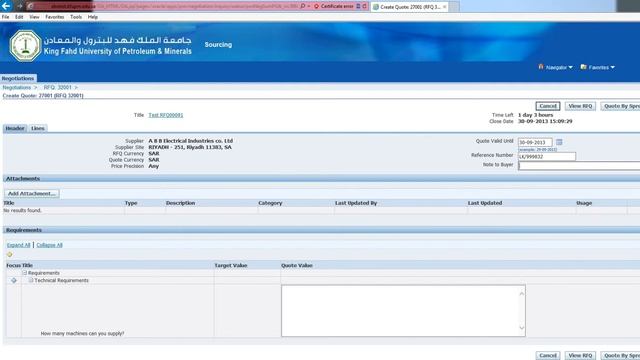
Task: Click the yellow focus icon under Expand All
Action: 9,254
